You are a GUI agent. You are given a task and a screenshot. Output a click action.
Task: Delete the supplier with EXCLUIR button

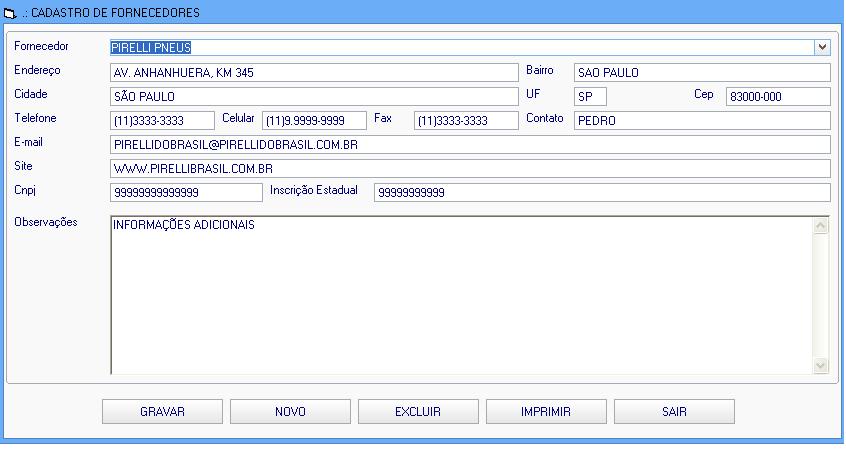[x=418, y=412]
